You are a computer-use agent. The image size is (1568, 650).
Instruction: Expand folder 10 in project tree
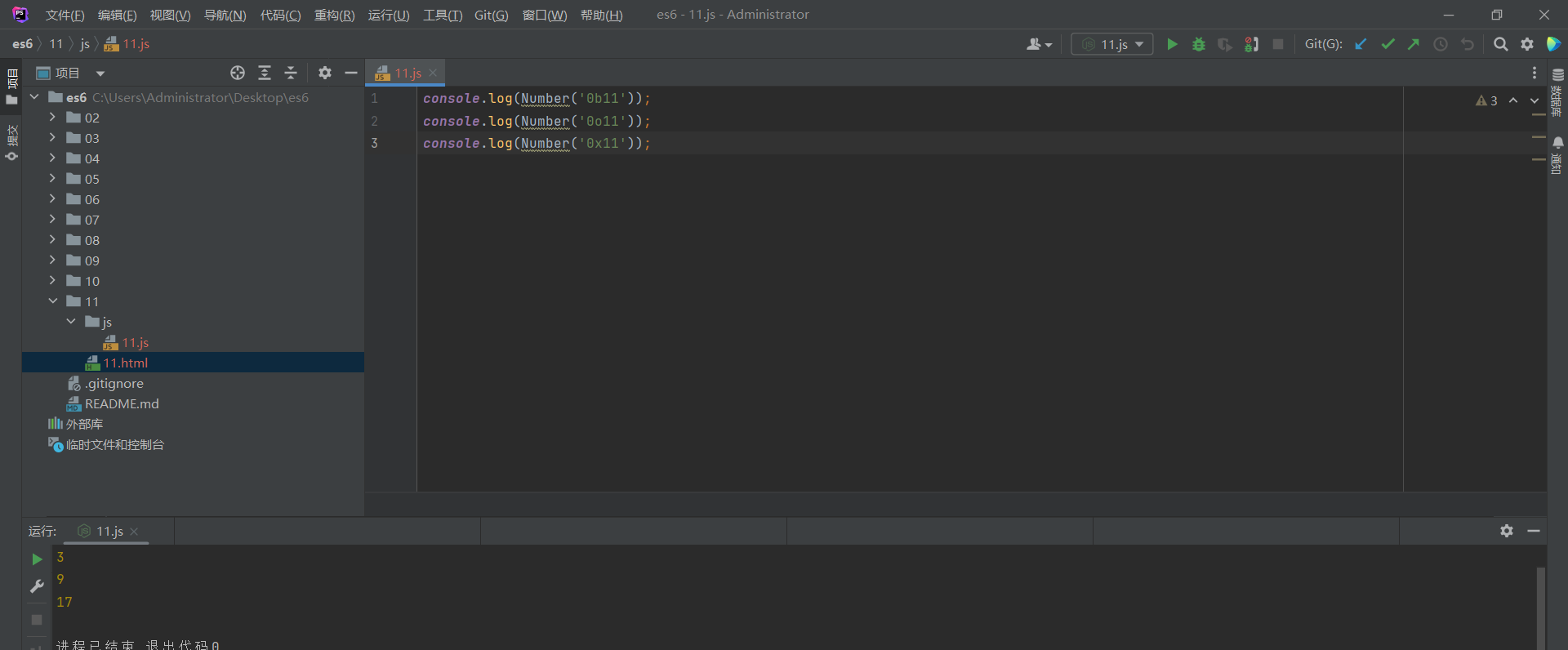click(x=52, y=281)
